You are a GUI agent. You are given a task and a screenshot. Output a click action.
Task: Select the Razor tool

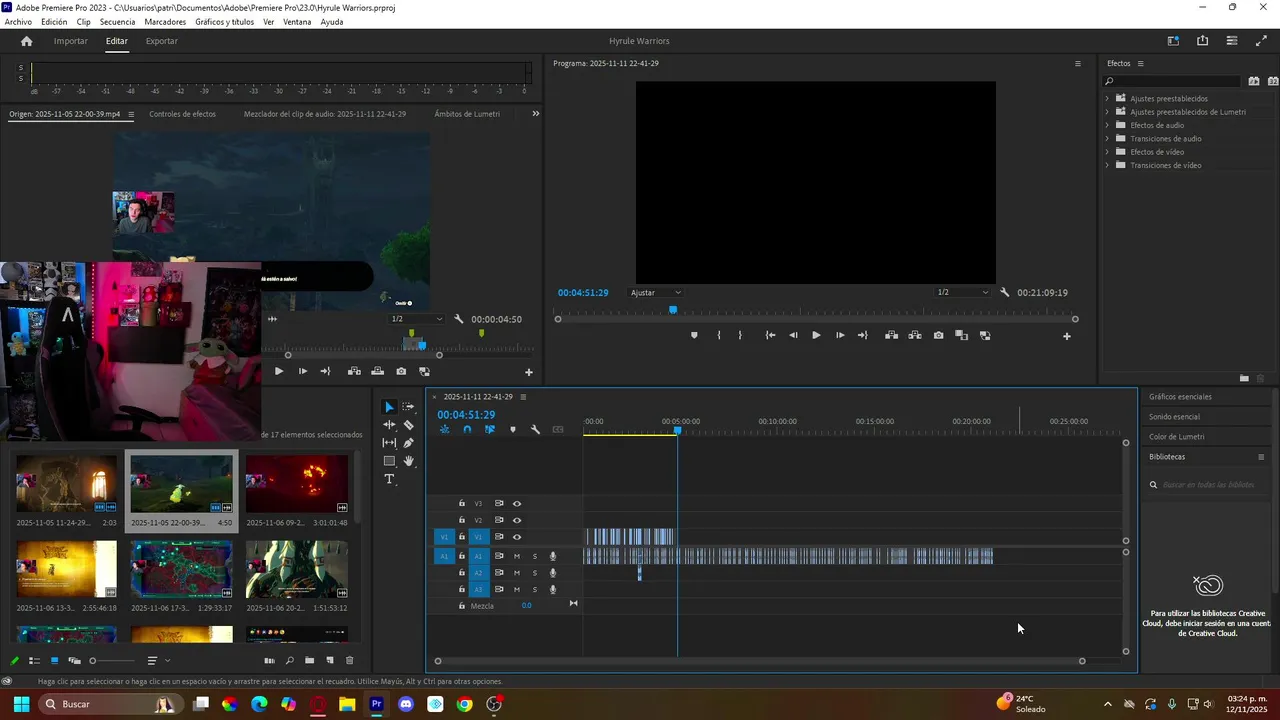pos(408,425)
